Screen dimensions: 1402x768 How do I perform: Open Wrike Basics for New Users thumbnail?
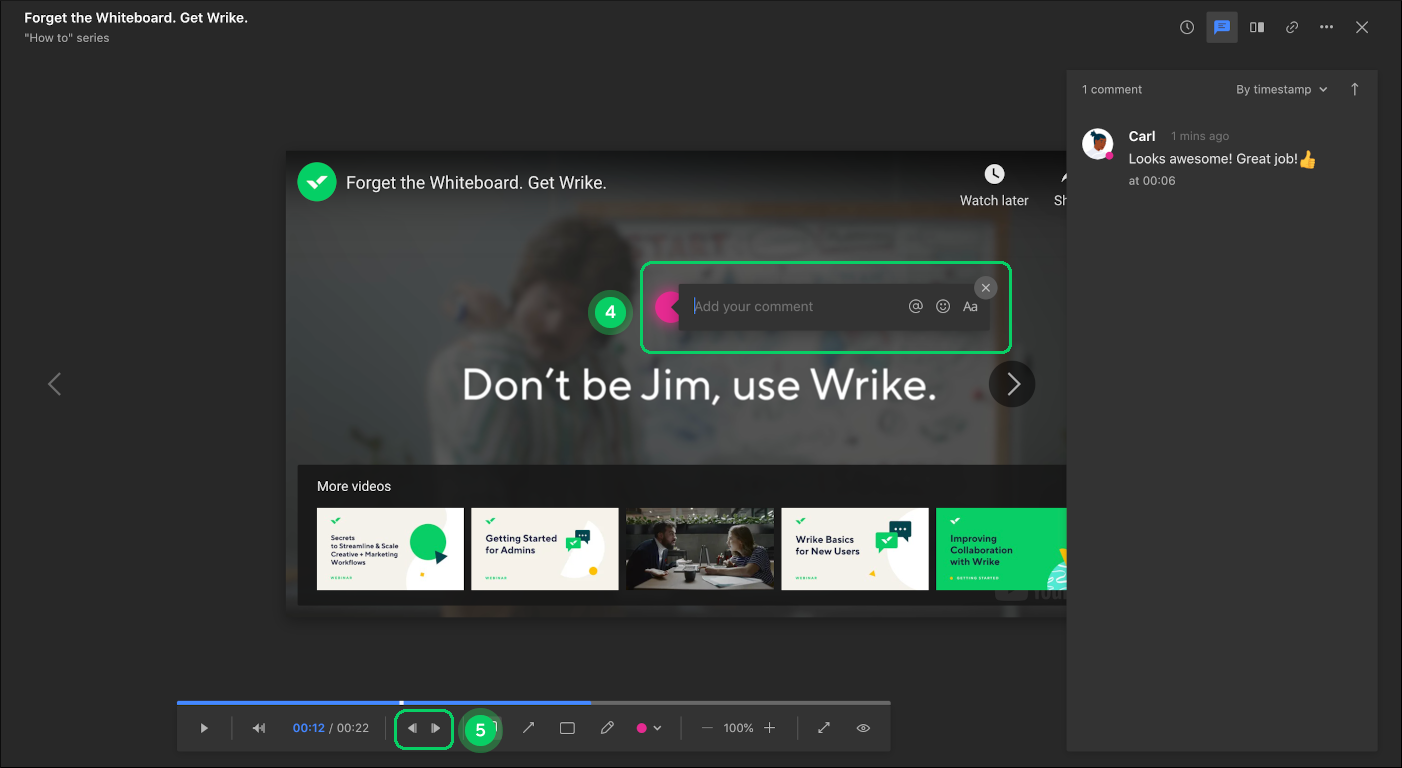[855, 549]
